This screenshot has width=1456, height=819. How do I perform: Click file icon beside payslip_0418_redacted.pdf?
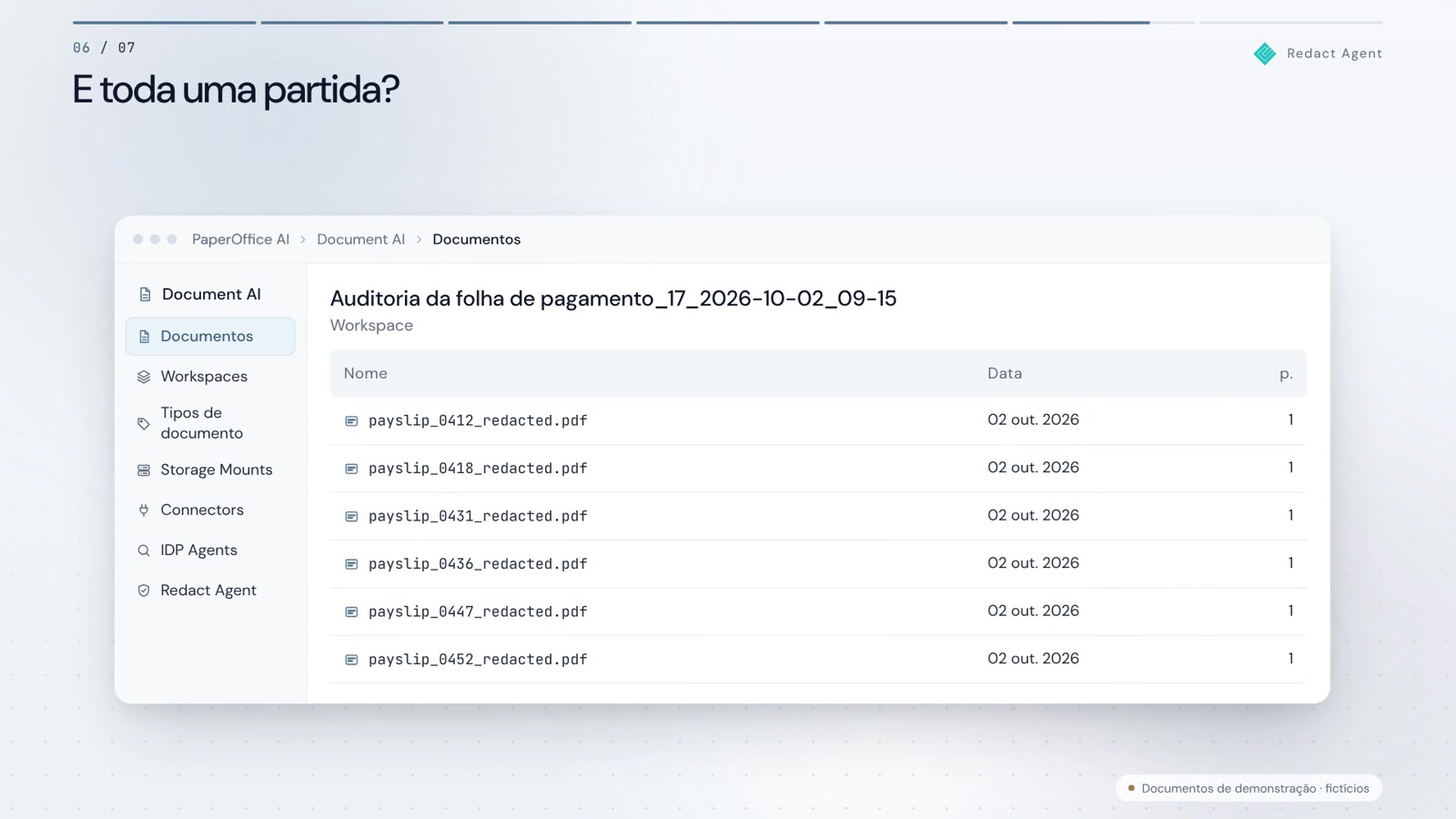(x=351, y=469)
